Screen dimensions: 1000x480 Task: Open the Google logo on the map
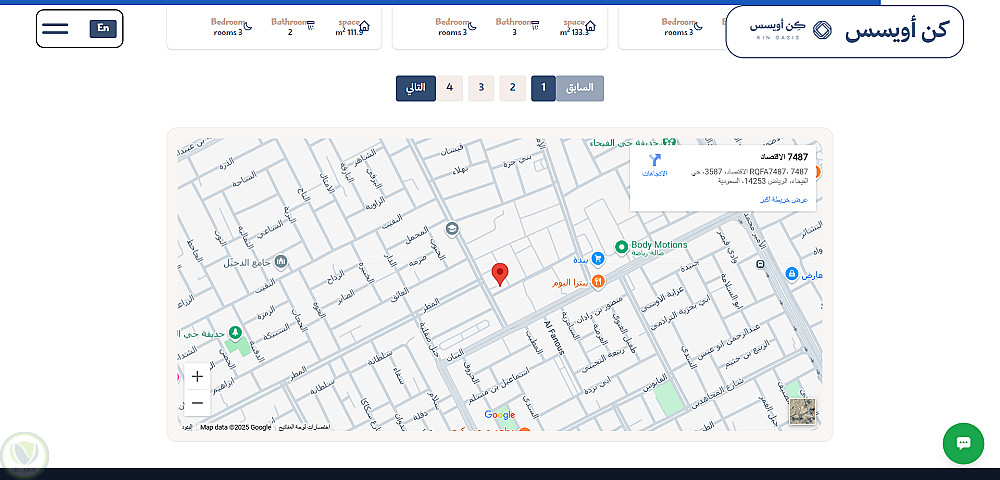click(499, 415)
